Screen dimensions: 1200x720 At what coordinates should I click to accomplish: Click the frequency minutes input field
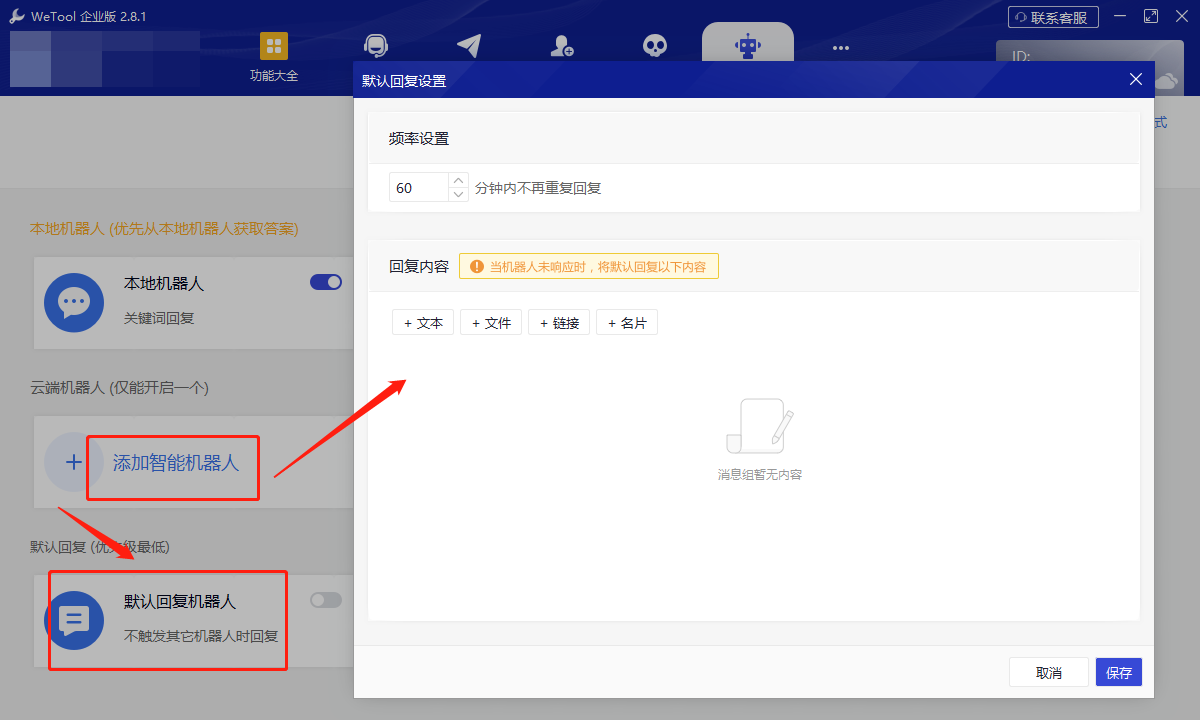point(418,187)
